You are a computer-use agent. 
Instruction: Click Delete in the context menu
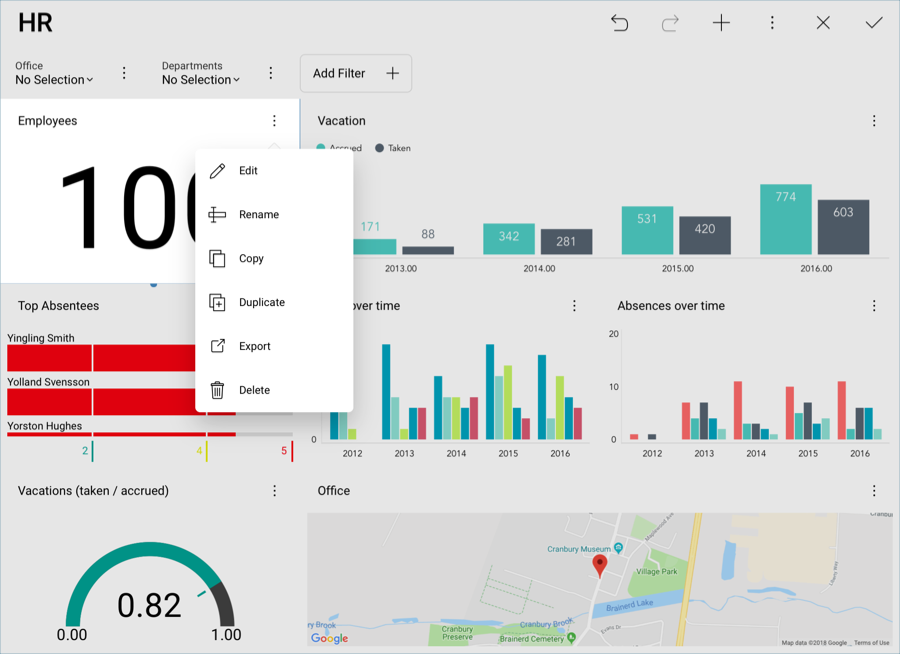[x=254, y=391]
